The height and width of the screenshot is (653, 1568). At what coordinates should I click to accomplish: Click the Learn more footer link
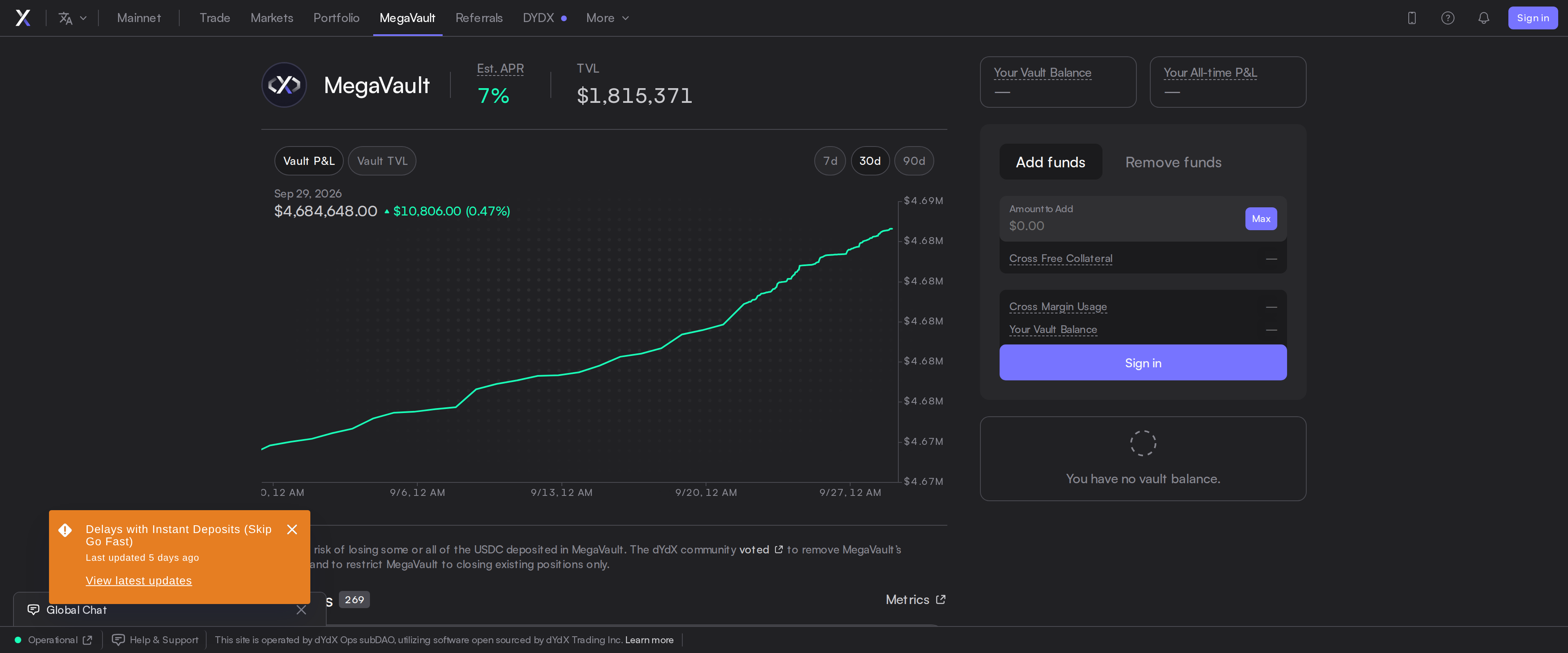point(649,640)
